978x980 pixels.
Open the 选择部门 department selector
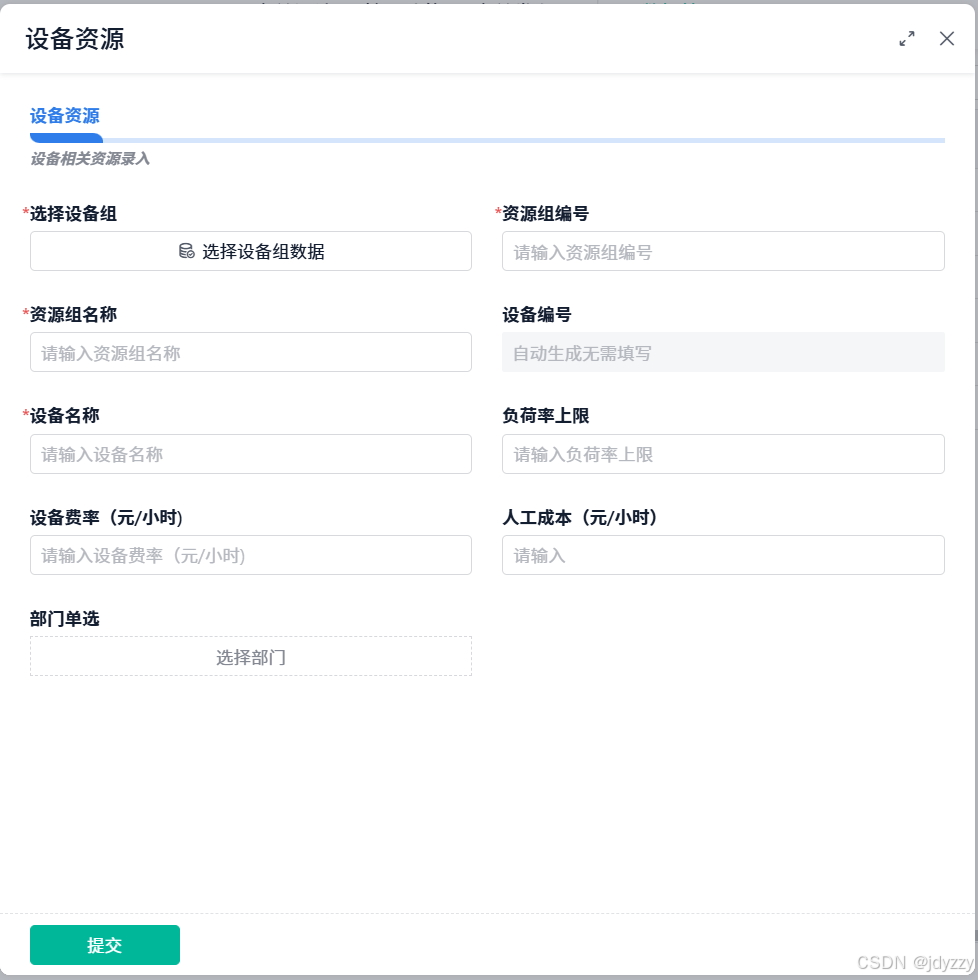click(250, 656)
